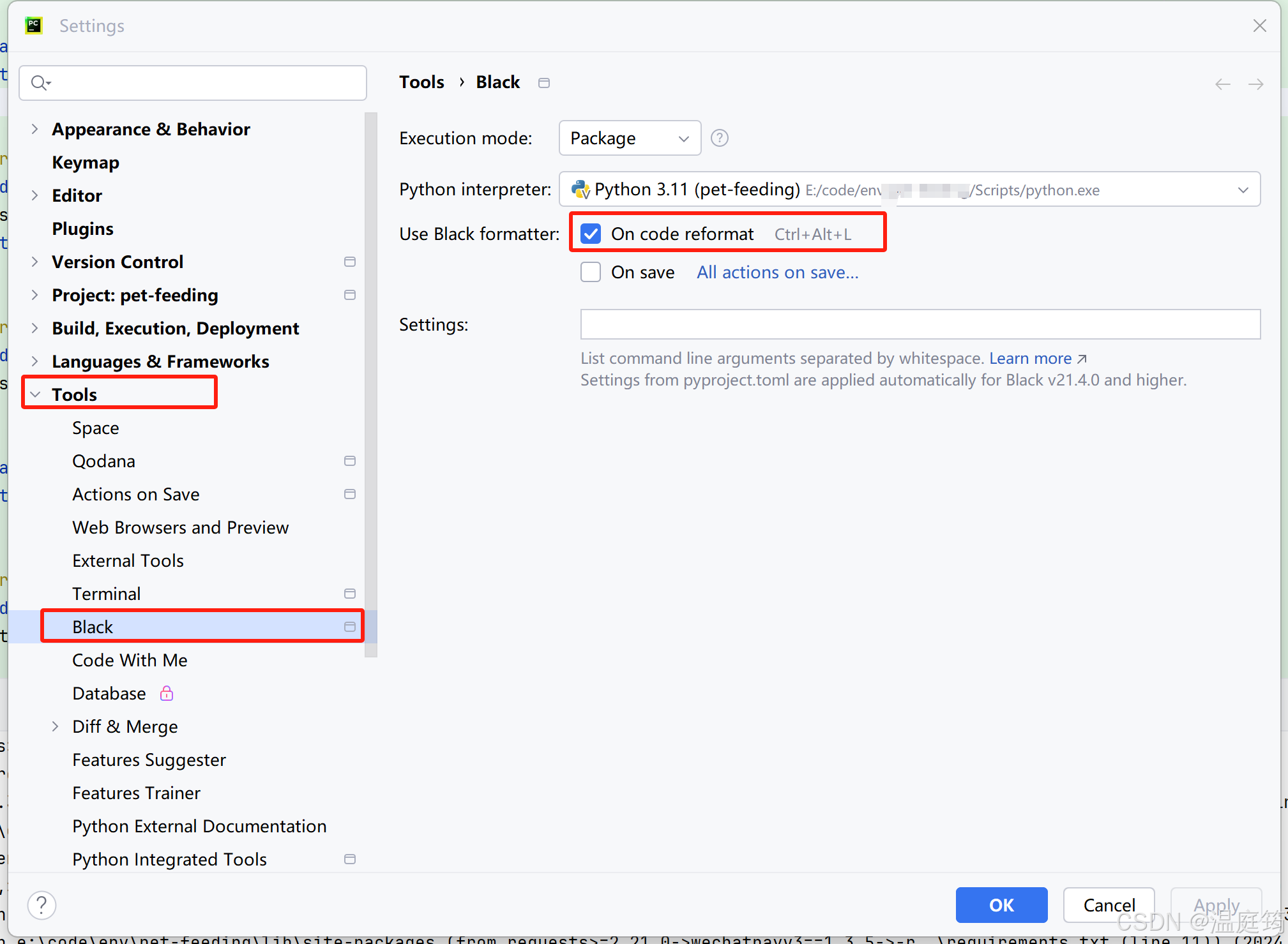The width and height of the screenshot is (1288, 944).
Task: Open the Python interpreter dropdown
Action: point(909,190)
